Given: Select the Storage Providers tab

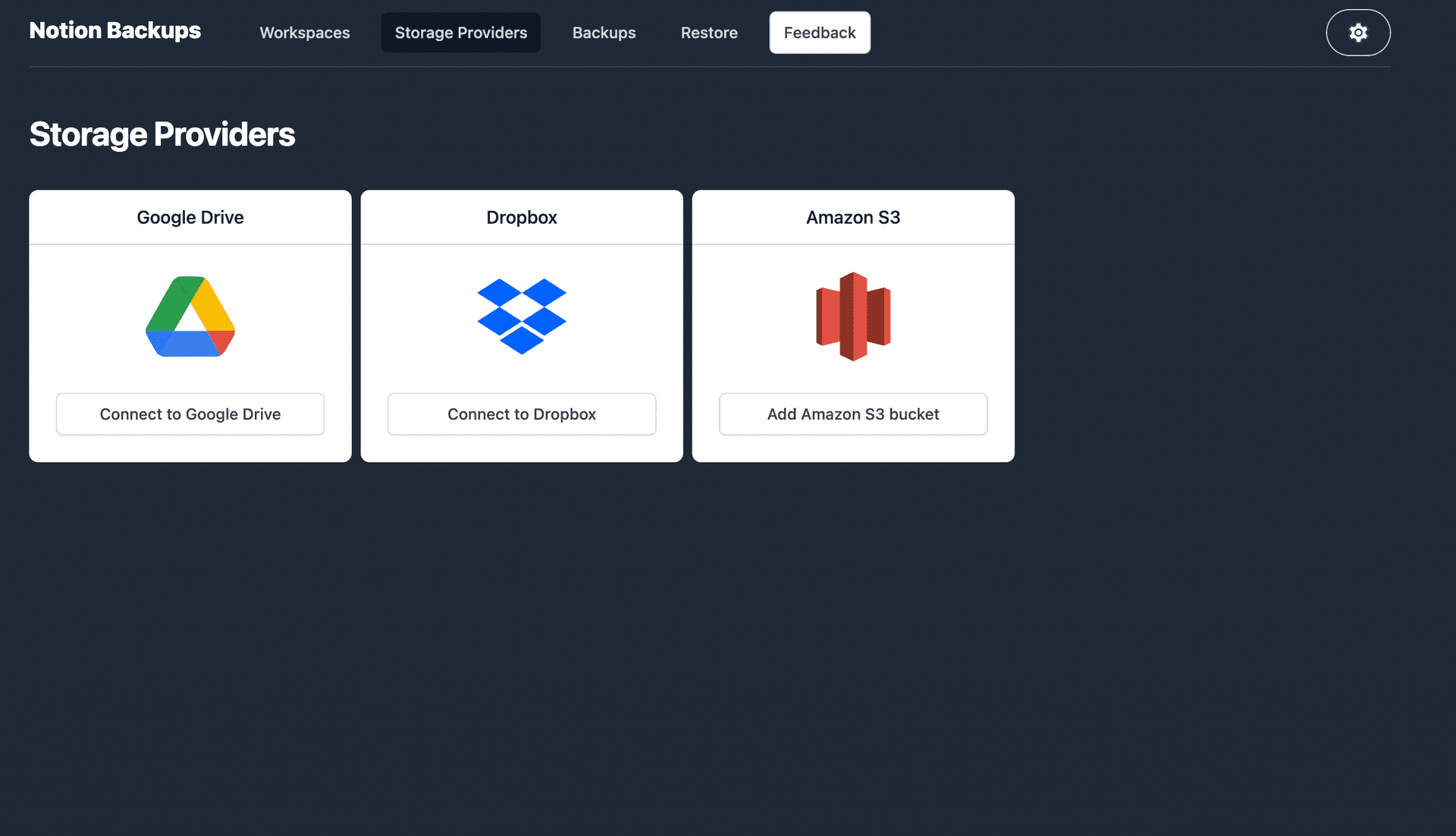Looking at the screenshot, I should pyautogui.click(x=460, y=33).
